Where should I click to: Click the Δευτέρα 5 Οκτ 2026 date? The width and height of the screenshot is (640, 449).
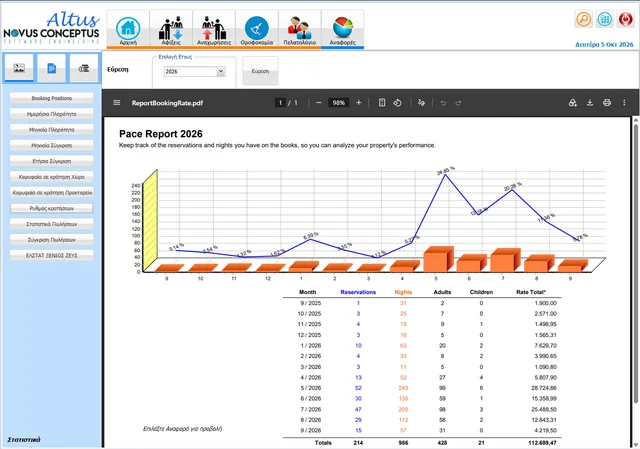pyautogui.click(x=604, y=44)
